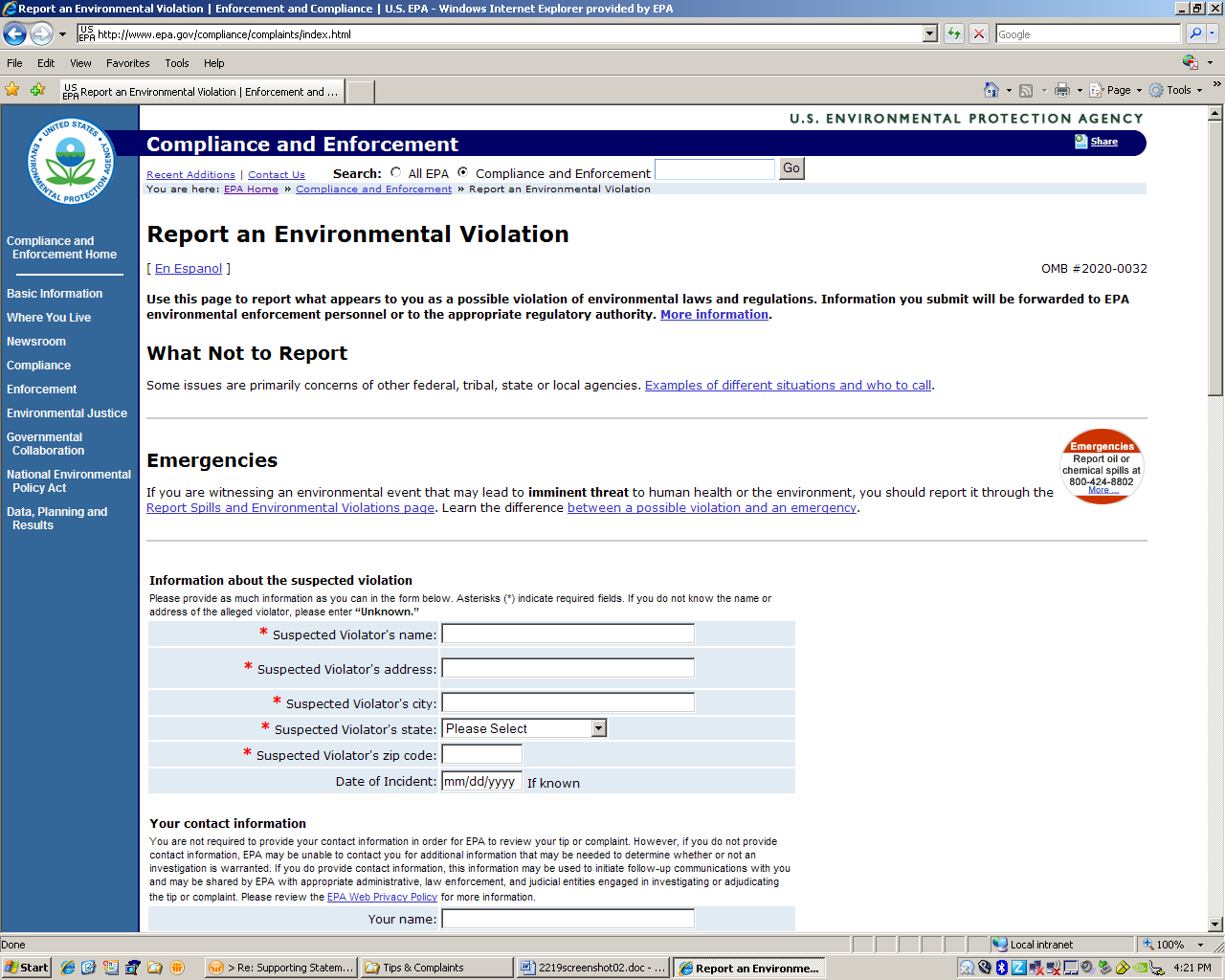Image resolution: width=1225 pixels, height=980 pixels.
Task: Open the Tools toolbar dropdown
Action: click(1176, 90)
